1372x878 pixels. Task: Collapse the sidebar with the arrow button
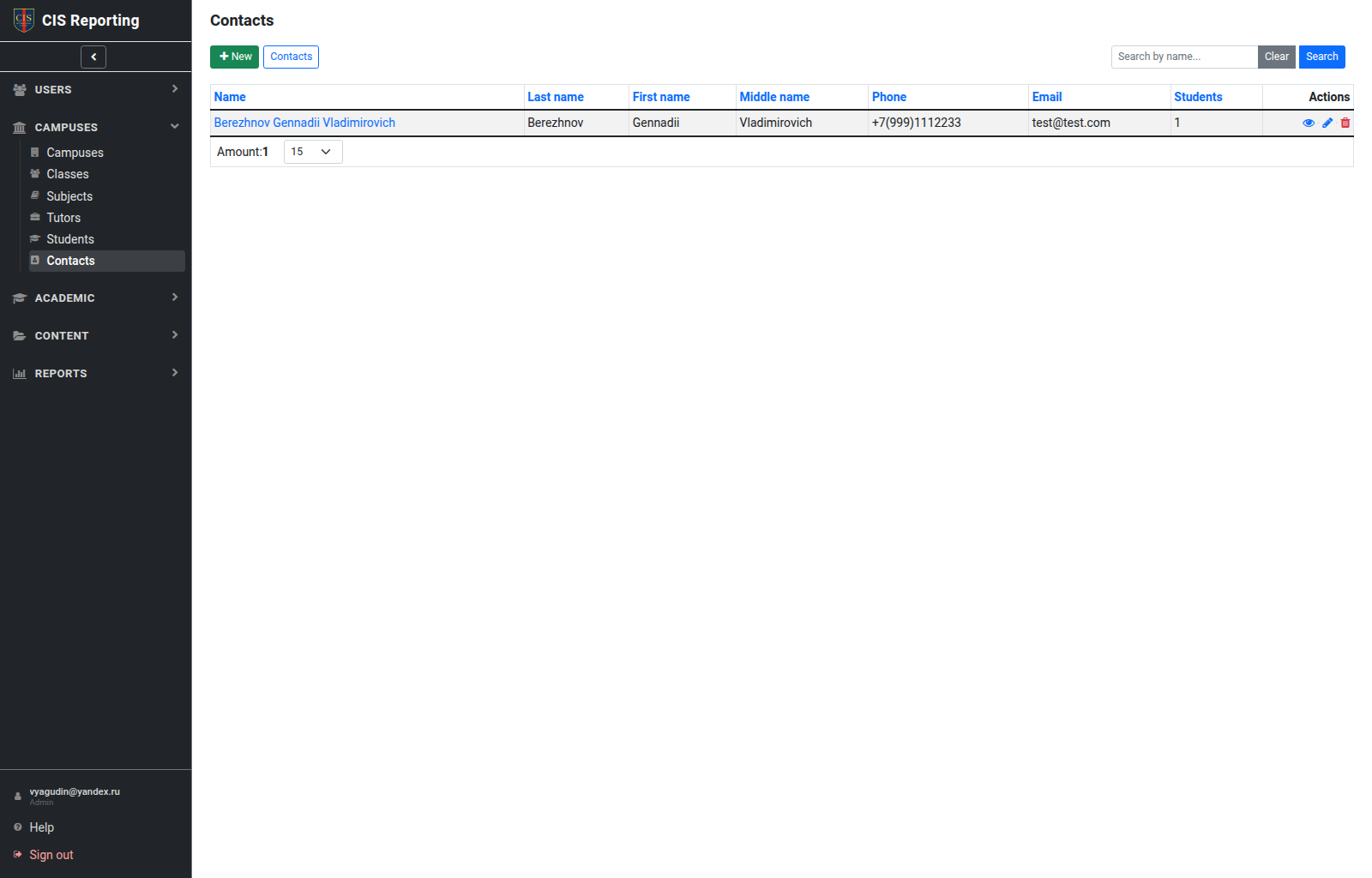coord(93,57)
